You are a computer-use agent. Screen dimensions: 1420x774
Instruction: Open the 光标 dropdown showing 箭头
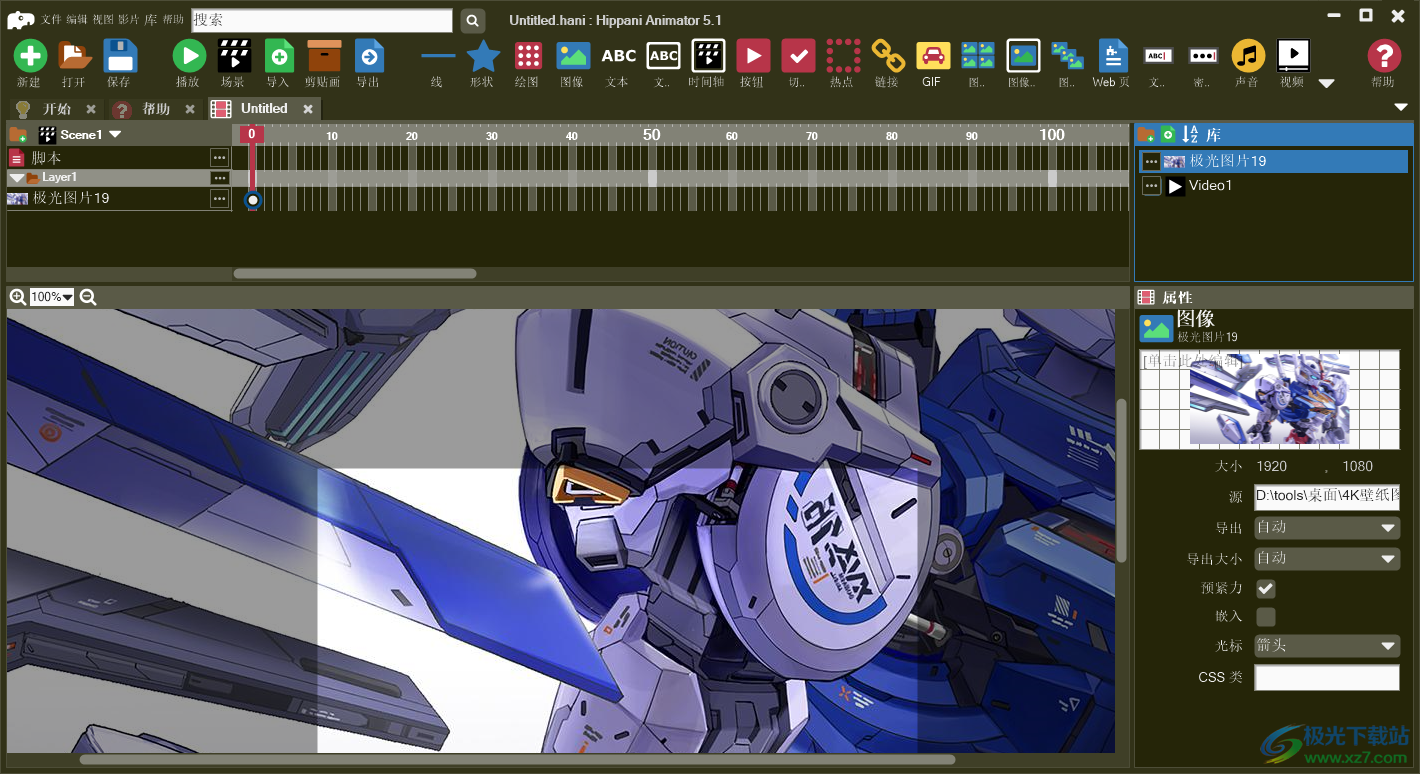(x=1327, y=646)
